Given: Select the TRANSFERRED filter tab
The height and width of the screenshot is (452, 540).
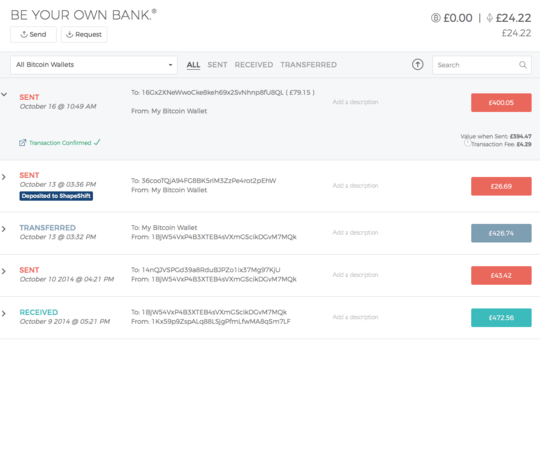Looking at the screenshot, I should pyautogui.click(x=308, y=65).
